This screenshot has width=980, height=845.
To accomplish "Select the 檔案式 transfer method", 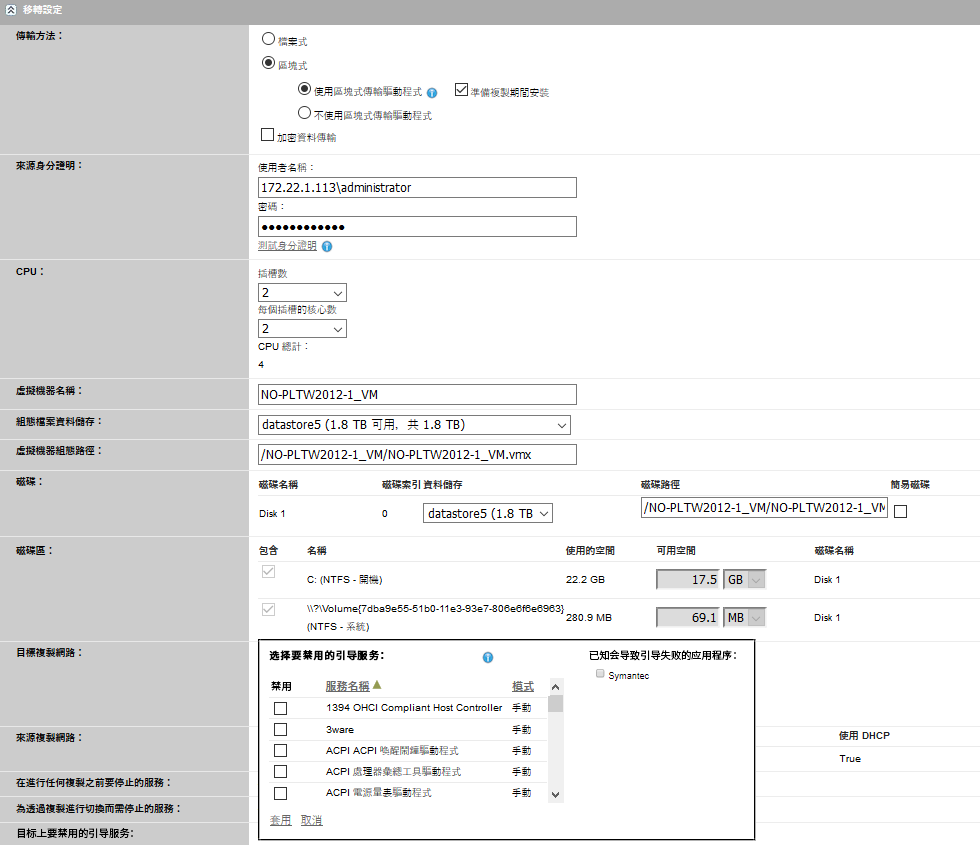I will 268,39.
